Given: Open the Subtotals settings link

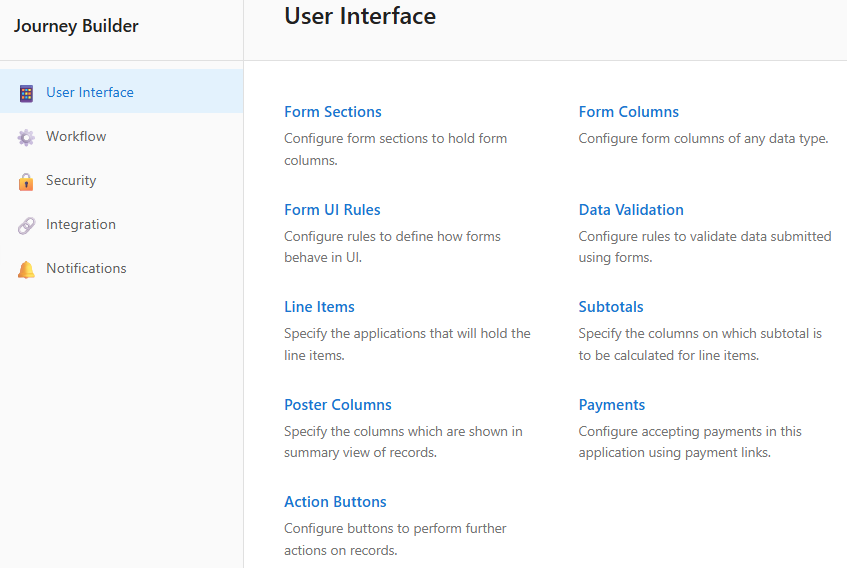Looking at the screenshot, I should pyautogui.click(x=611, y=307).
